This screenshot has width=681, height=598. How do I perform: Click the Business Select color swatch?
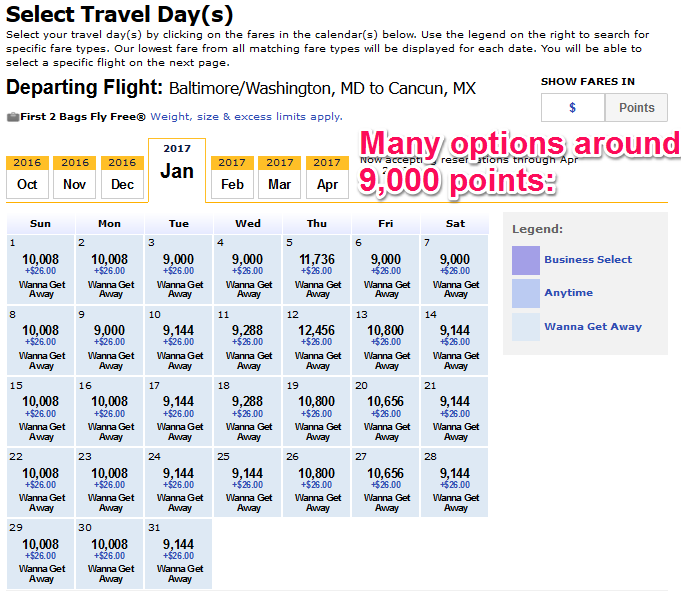(x=525, y=260)
